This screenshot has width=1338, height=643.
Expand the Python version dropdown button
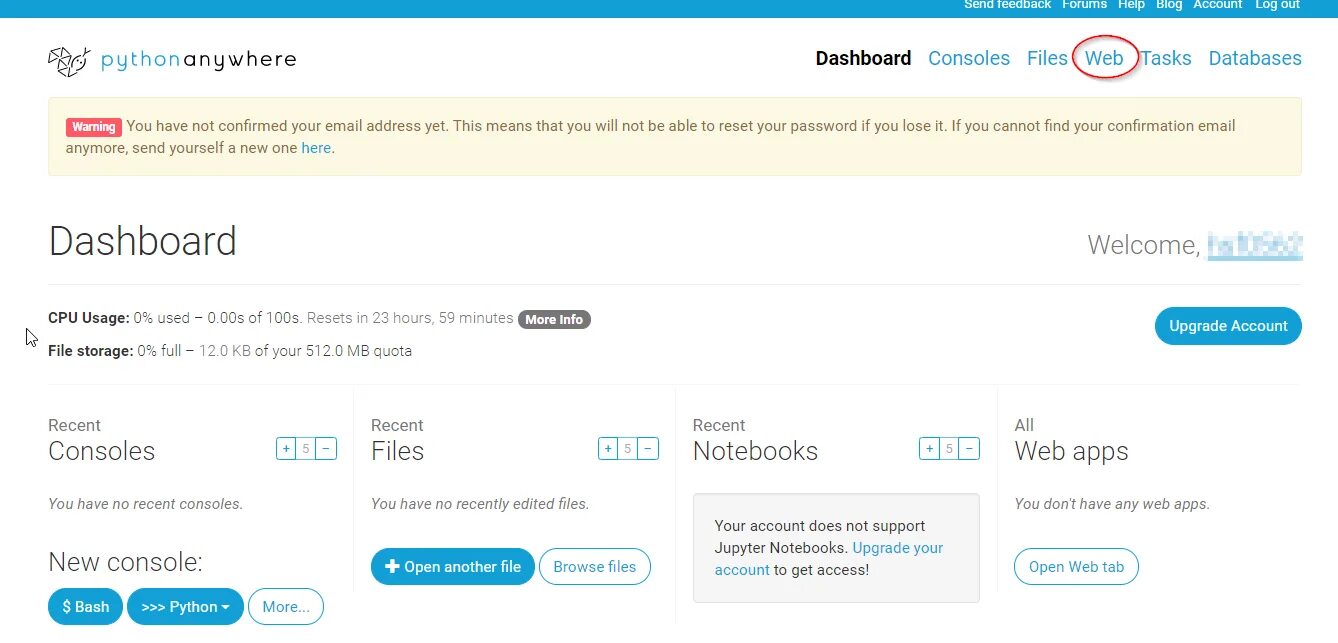[x=185, y=606]
